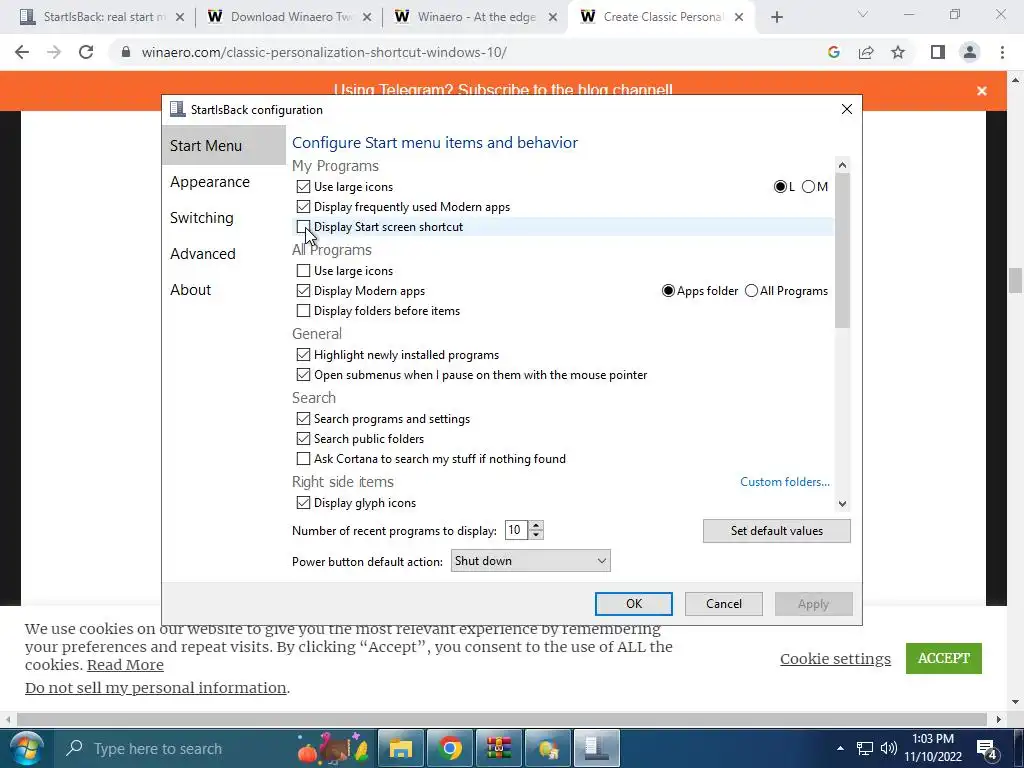Select the Start Menu section
The height and width of the screenshot is (768, 1024).
tap(223, 146)
